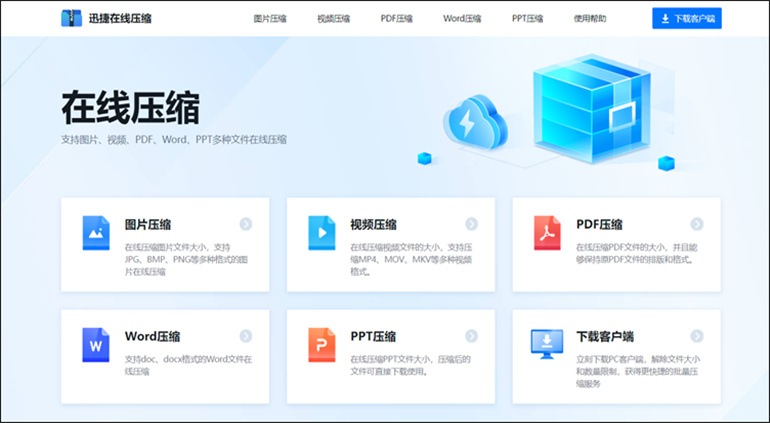
Task: Click the video file play icon
Action: click(x=322, y=233)
